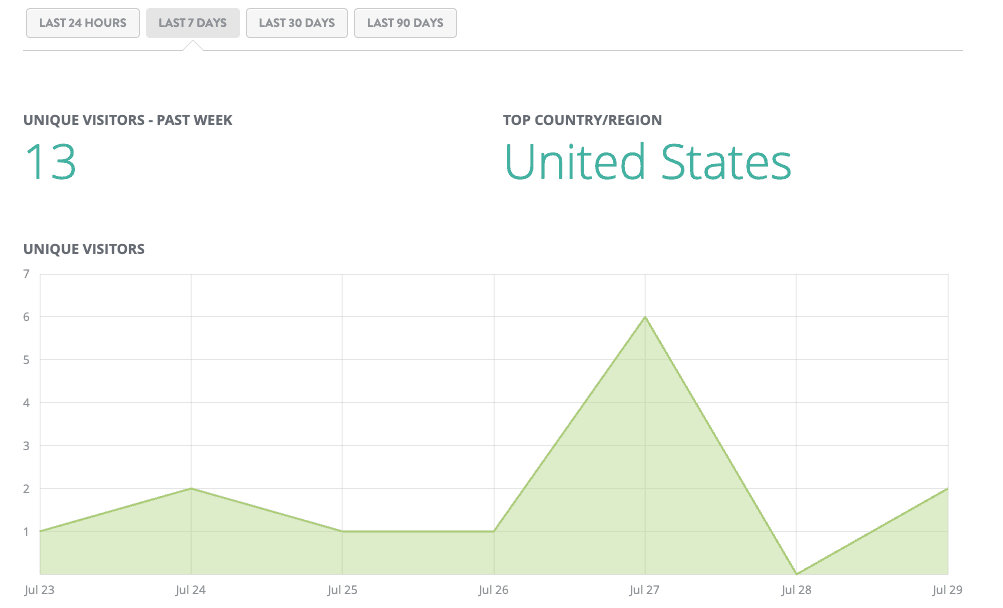Show the Last 30 Days range

(x=297, y=23)
